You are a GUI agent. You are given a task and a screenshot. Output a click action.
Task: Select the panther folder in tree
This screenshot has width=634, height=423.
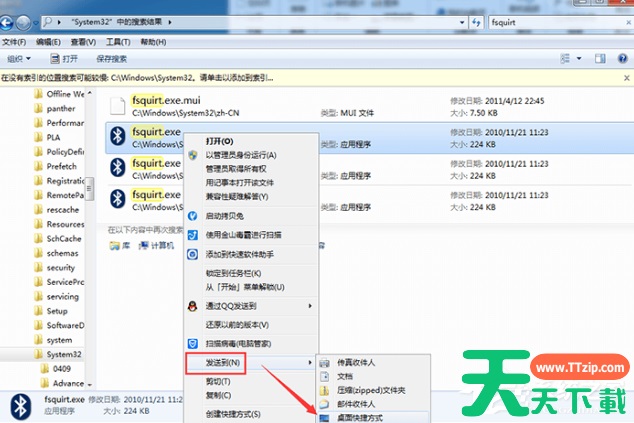[55, 109]
